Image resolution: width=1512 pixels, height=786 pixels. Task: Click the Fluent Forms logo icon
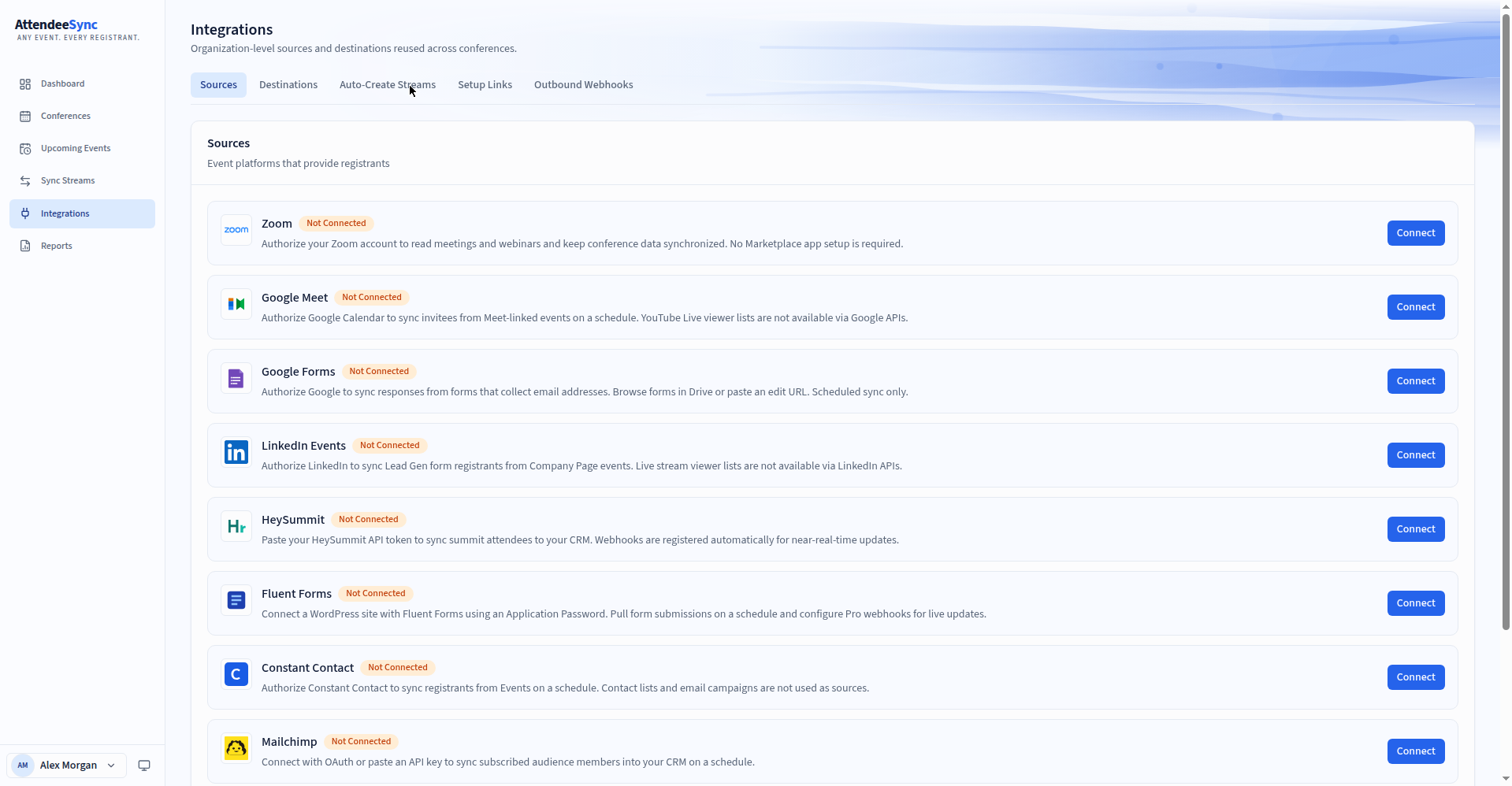[x=236, y=600]
